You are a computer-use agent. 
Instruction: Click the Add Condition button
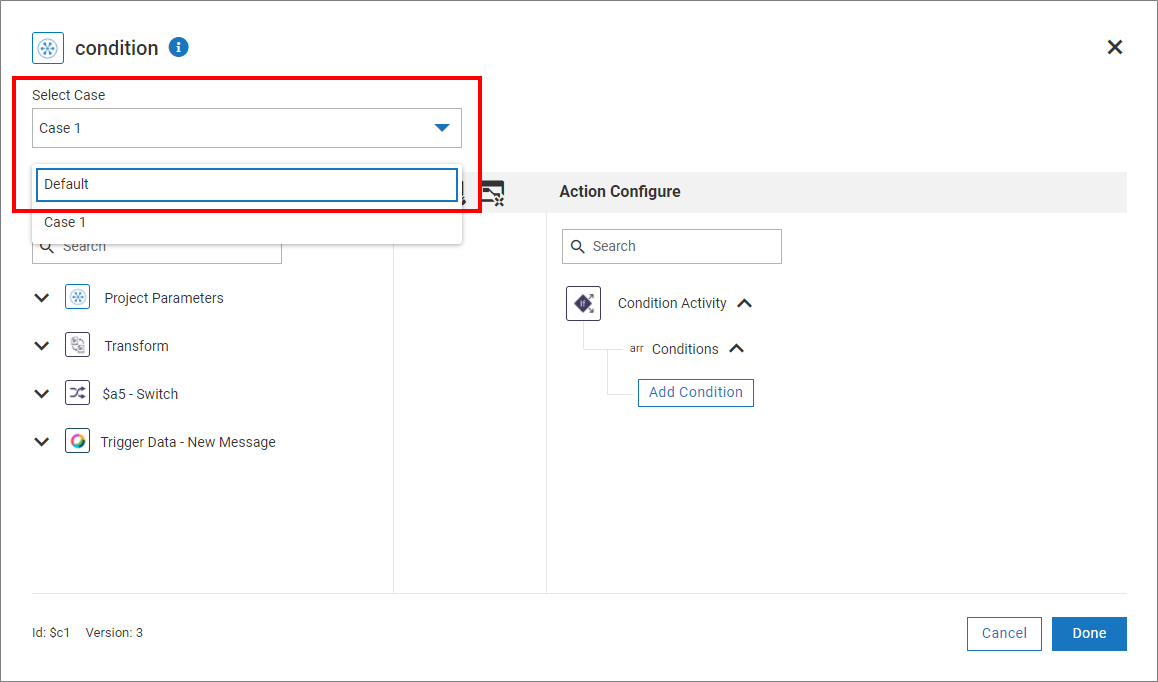click(x=696, y=393)
